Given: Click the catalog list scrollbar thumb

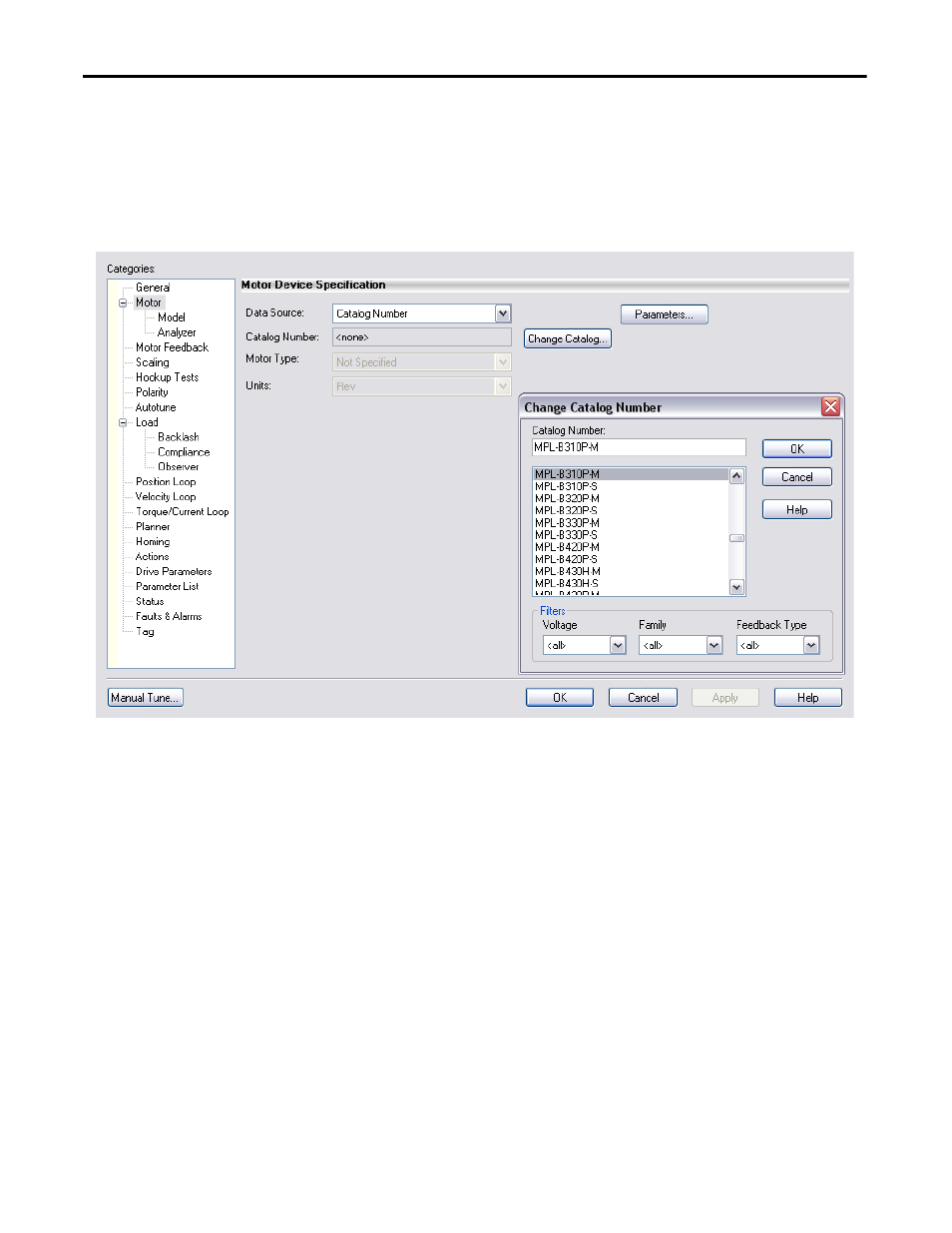Looking at the screenshot, I should 736,538.
